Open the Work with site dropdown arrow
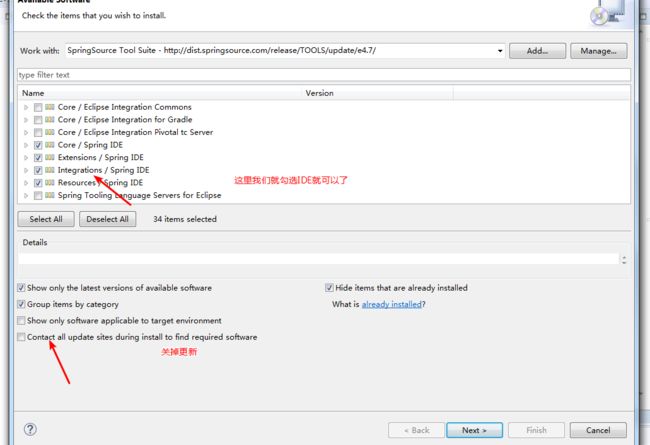 (x=500, y=51)
